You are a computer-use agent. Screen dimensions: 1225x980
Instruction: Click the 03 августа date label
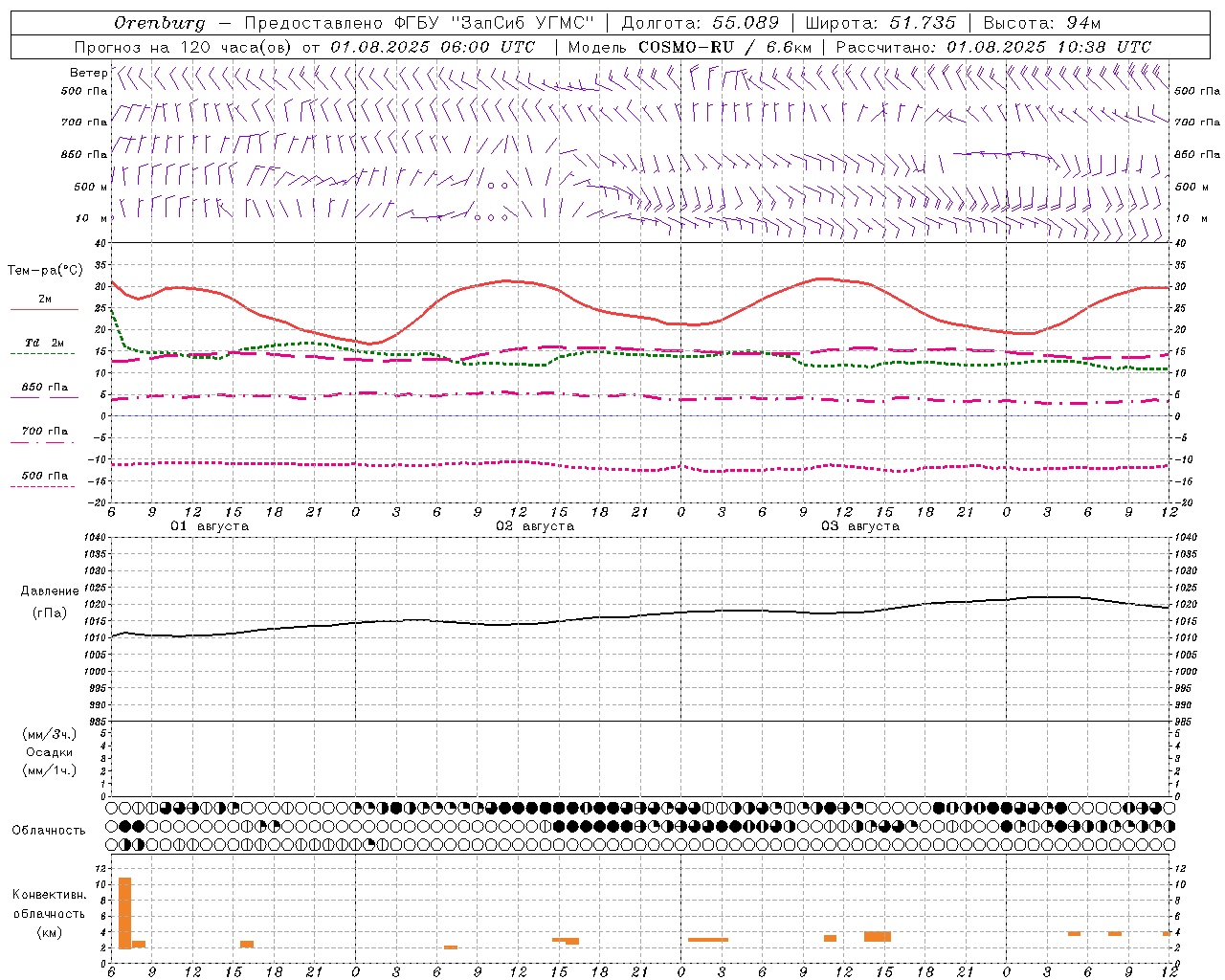coord(860,526)
